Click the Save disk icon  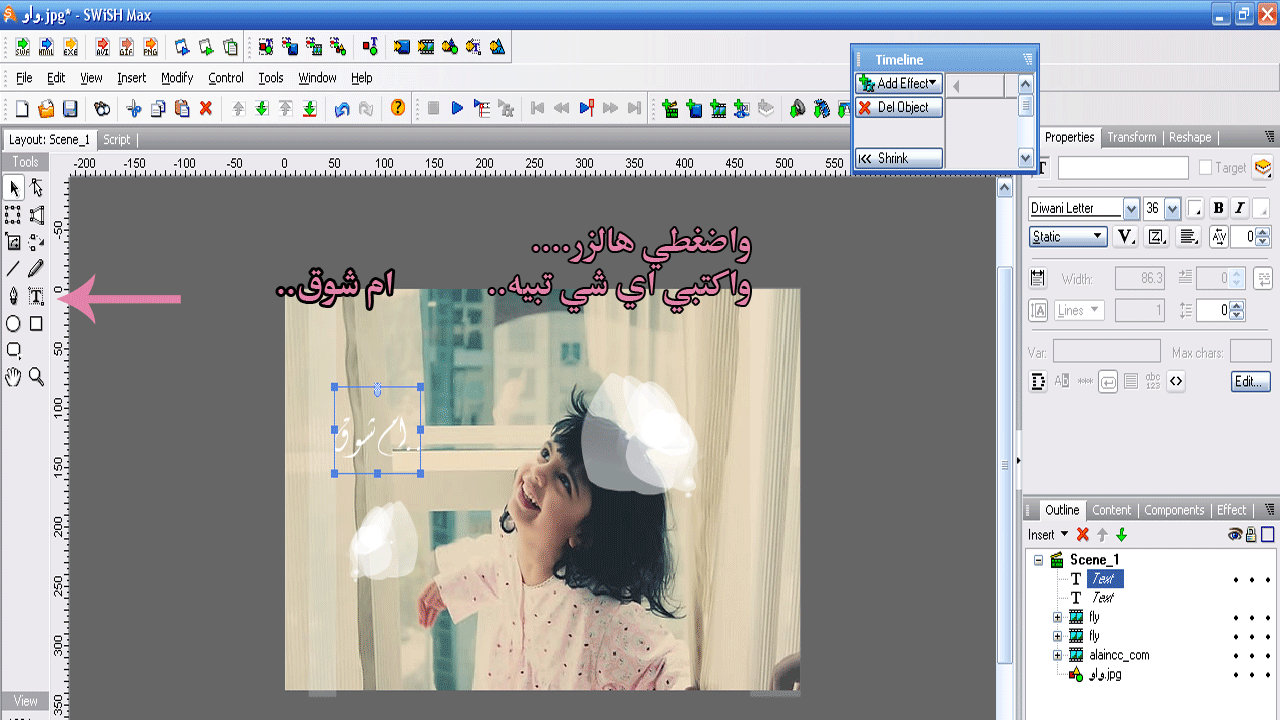point(70,108)
